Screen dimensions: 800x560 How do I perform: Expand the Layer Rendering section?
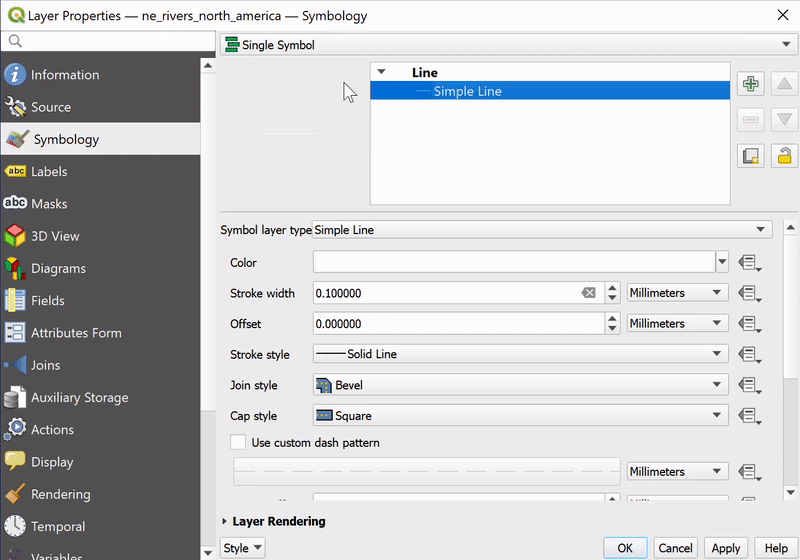coord(278,521)
